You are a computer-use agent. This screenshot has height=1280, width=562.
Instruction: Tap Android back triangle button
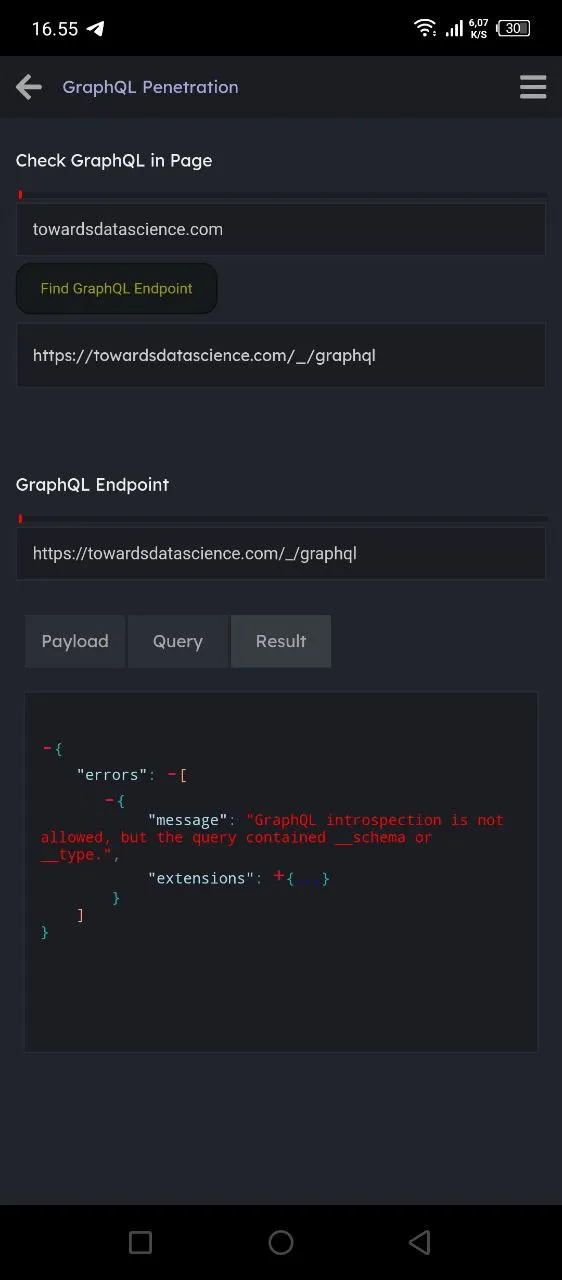point(420,1242)
